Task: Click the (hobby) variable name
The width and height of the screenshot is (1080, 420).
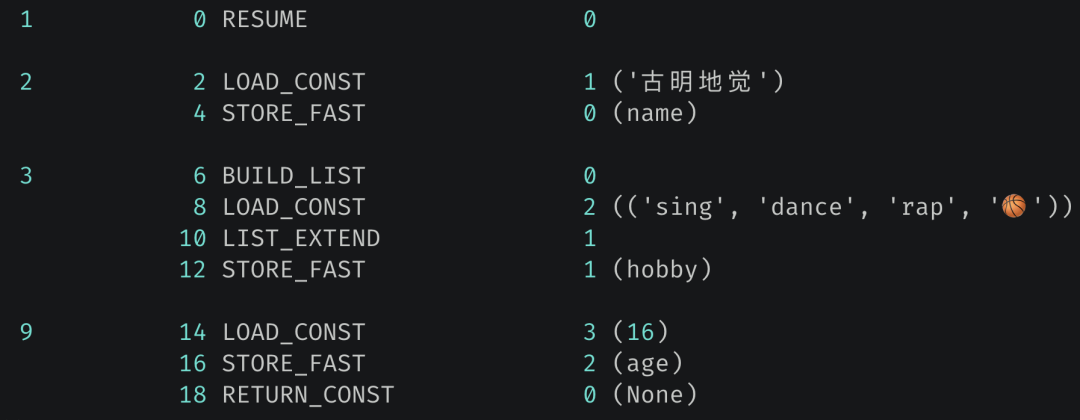Action: click(662, 270)
